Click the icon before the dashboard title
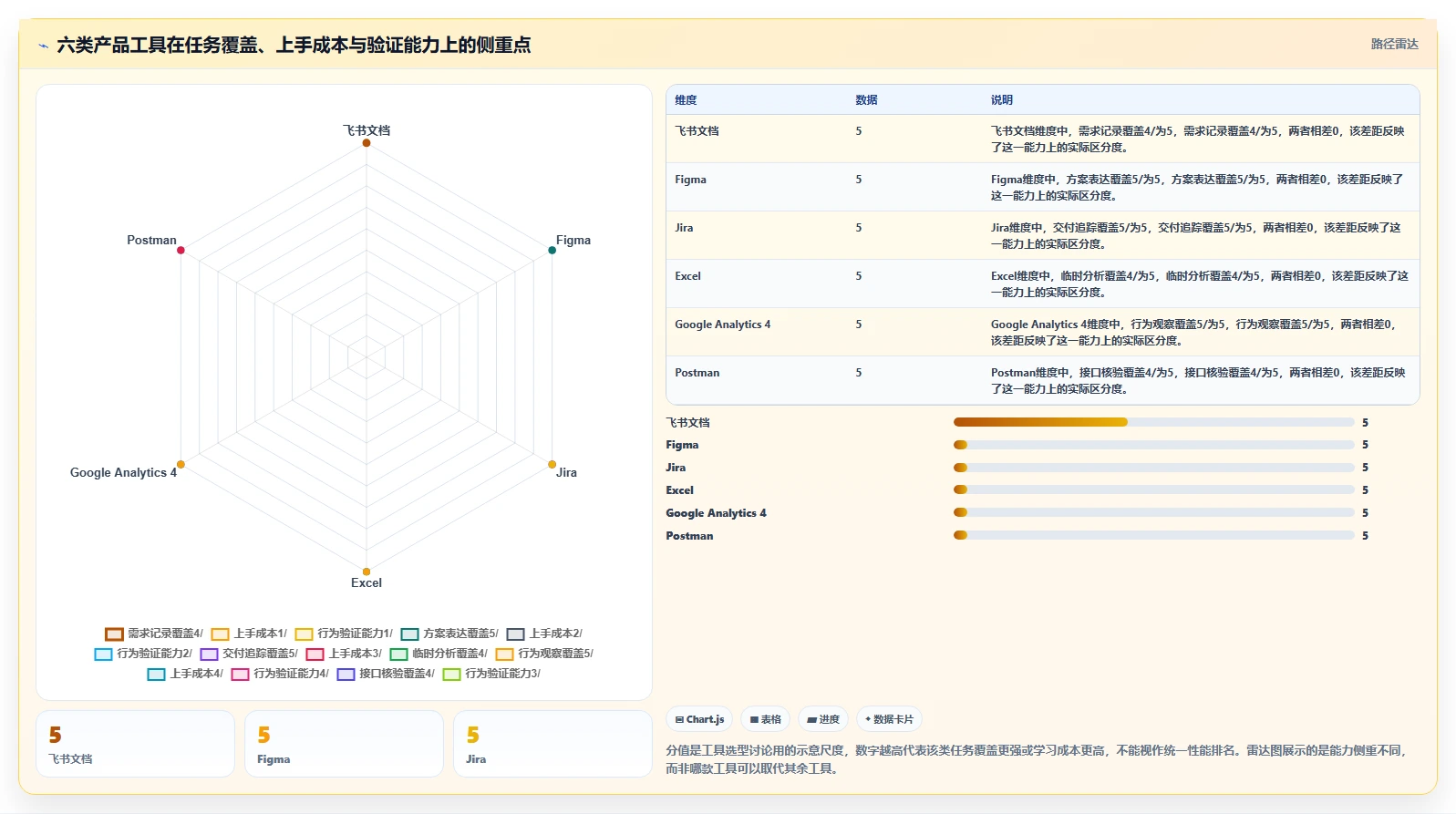1456x814 pixels. coord(43,46)
